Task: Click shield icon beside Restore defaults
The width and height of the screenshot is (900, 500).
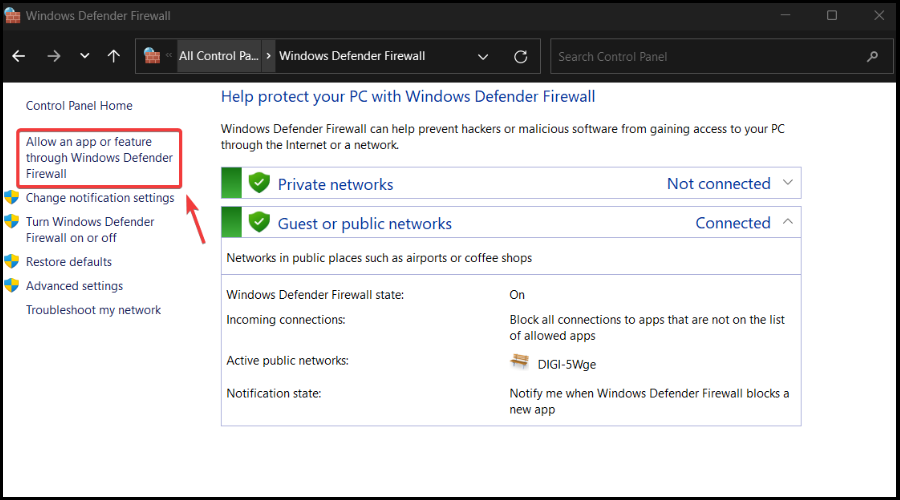Action: pos(11,262)
